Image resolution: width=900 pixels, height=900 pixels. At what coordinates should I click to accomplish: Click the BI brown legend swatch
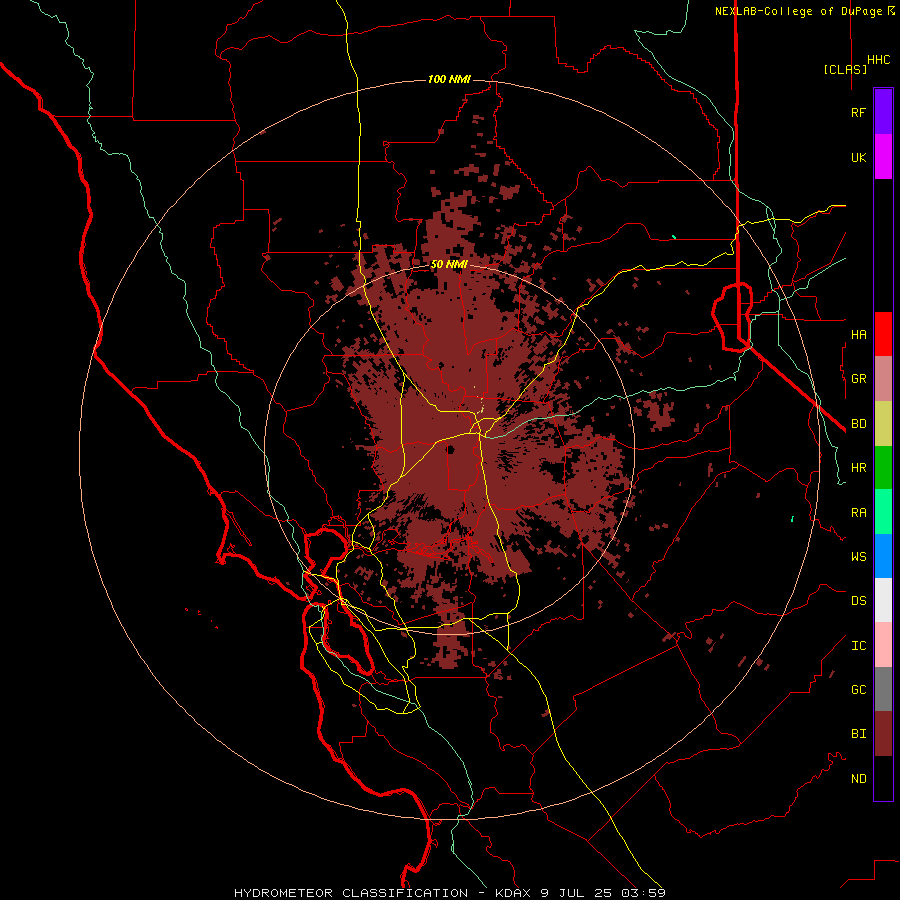[x=883, y=734]
